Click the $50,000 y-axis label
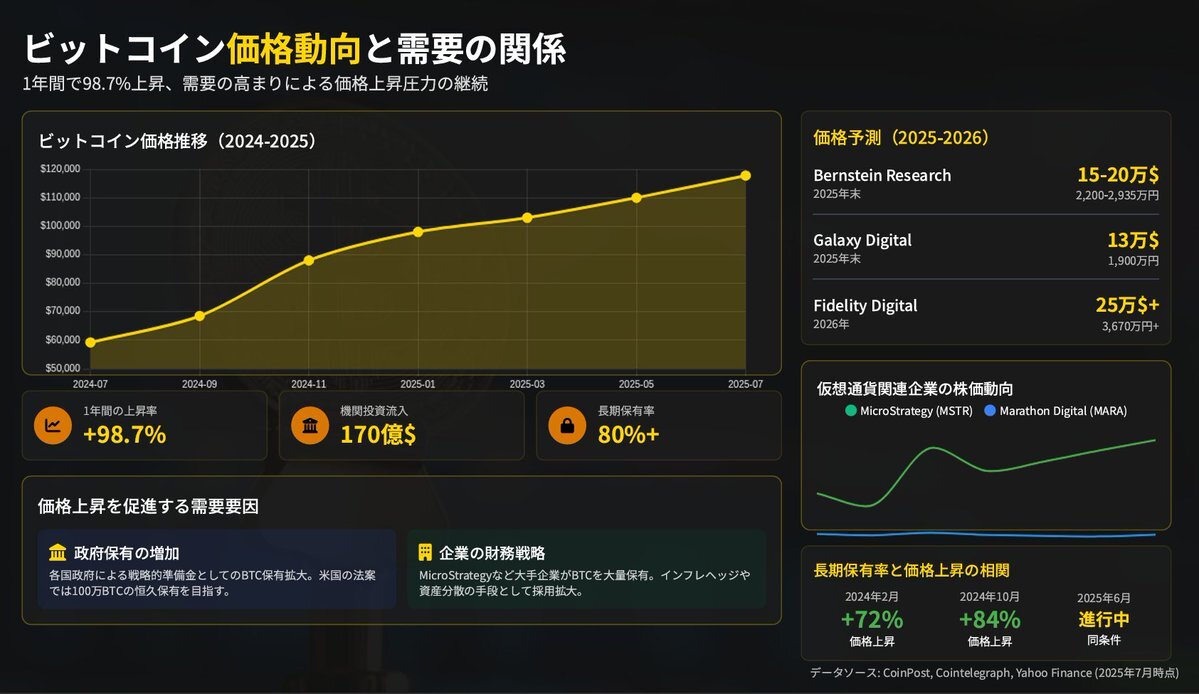The width and height of the screenshot is (1199, 694). pyautogui.click(x=62, y=368)
